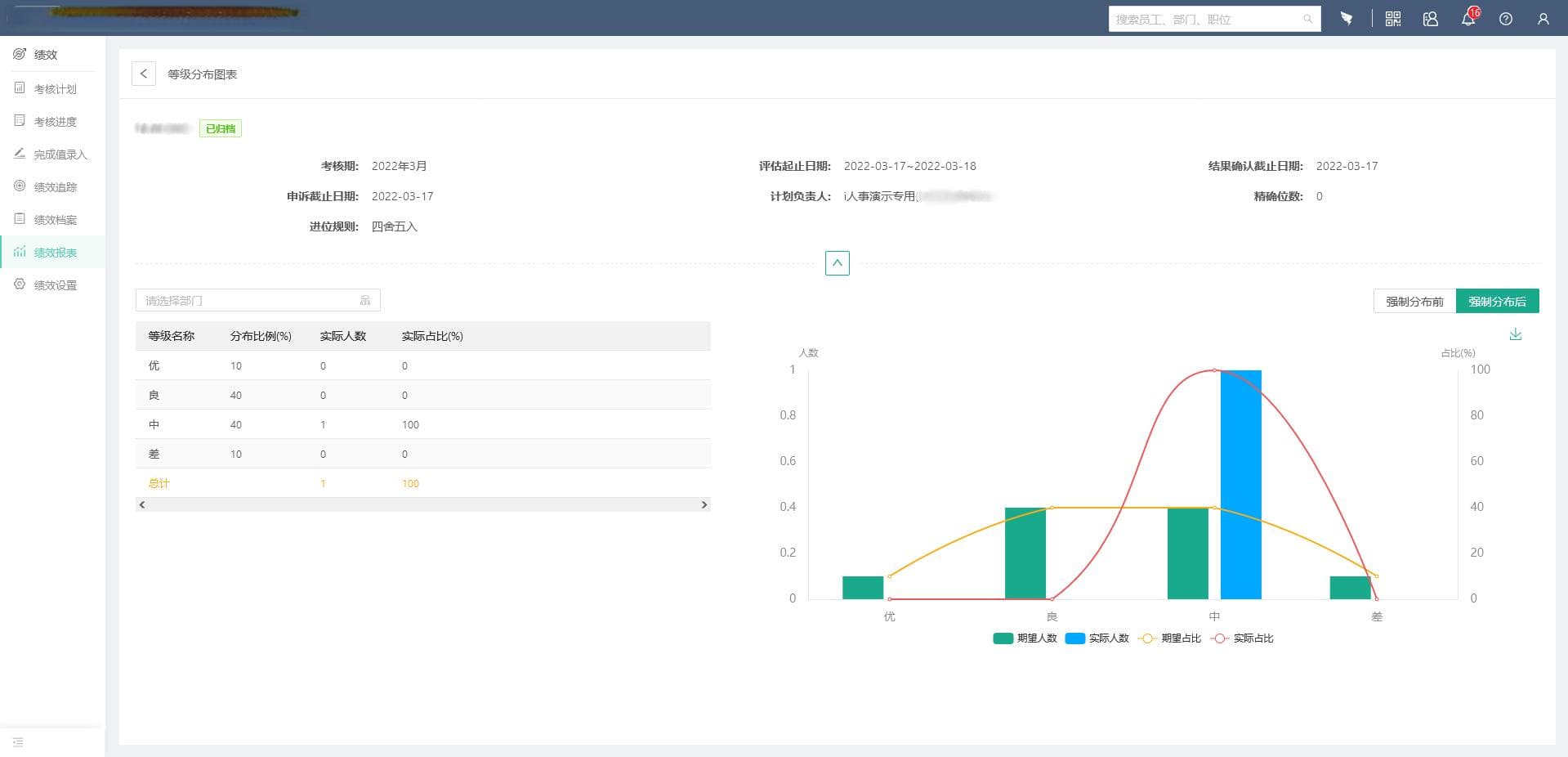Click the 分布比例(%) column header
Viewport: 1568px width, 757px height.
click(x=261, y=336)
